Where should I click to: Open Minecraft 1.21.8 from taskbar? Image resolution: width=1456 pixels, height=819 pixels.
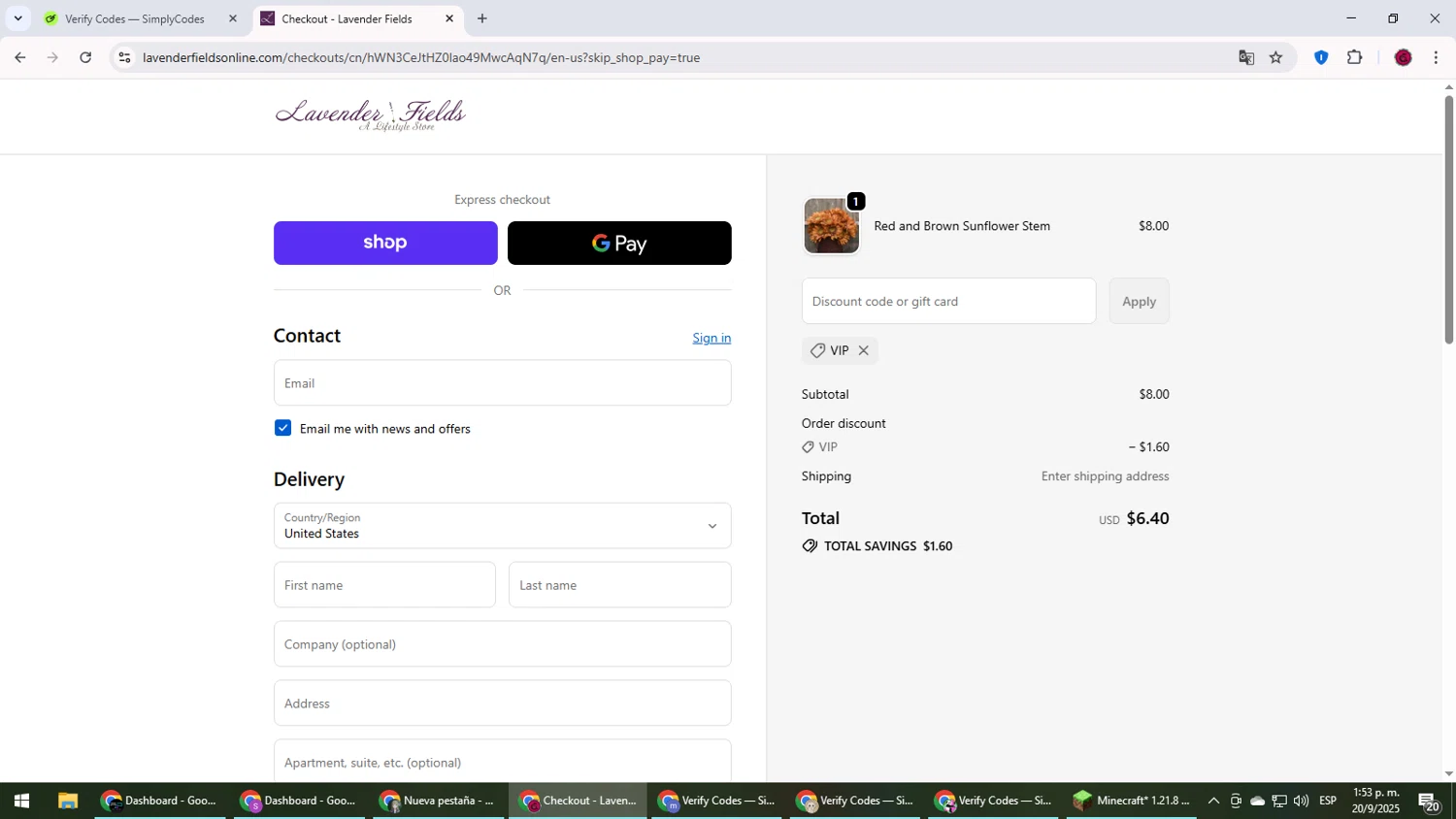tap(1132, 801)
